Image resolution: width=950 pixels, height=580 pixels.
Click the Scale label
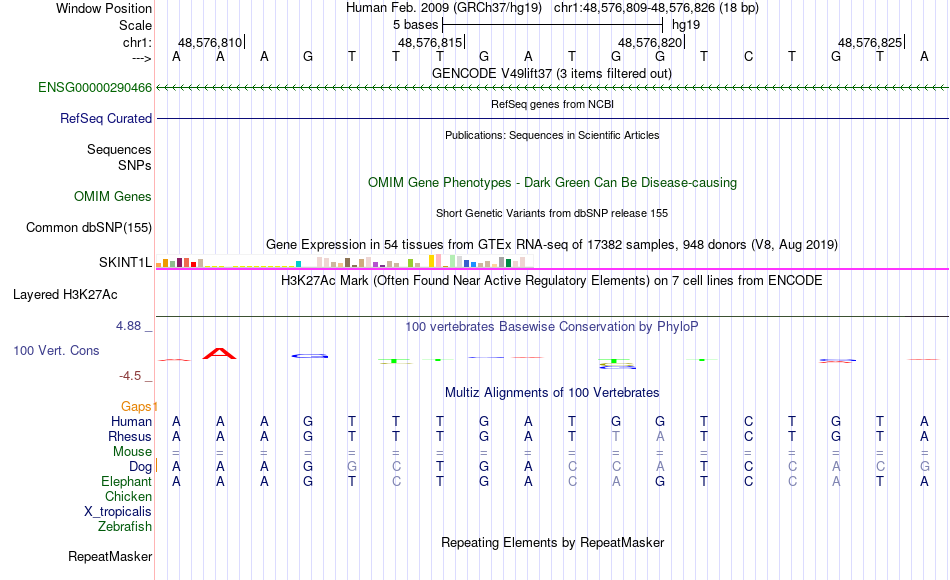[x=135, y=25]
